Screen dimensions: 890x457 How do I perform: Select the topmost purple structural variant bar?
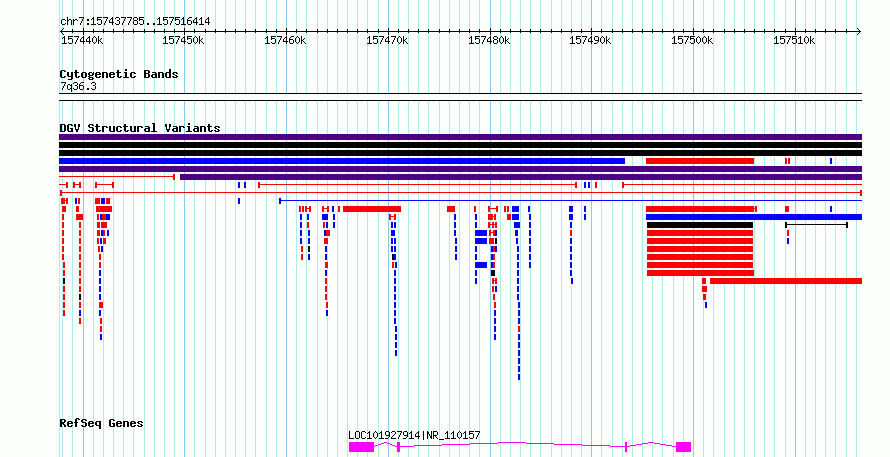pos(460,137)
